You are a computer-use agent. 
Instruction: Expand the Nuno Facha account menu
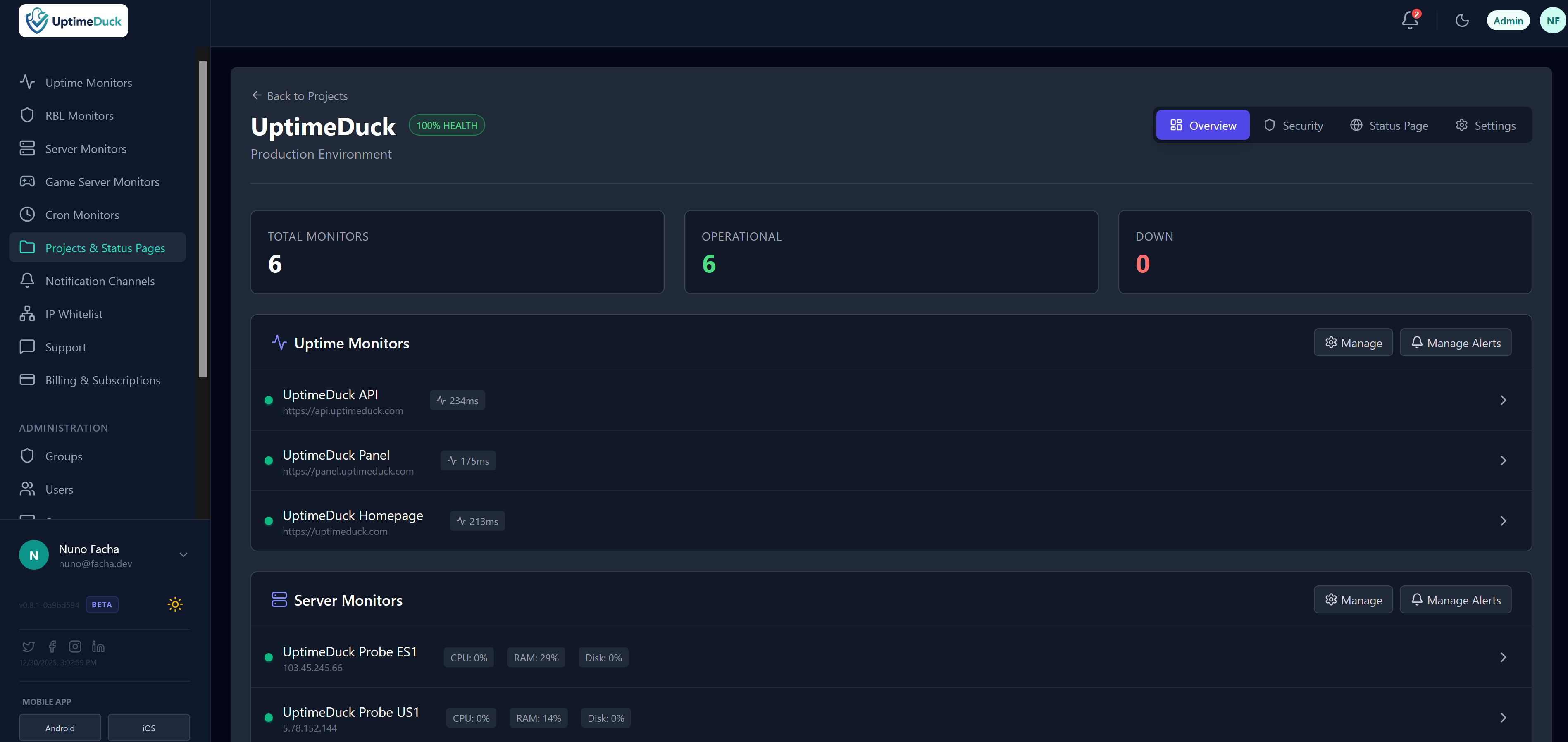[183, 554]
